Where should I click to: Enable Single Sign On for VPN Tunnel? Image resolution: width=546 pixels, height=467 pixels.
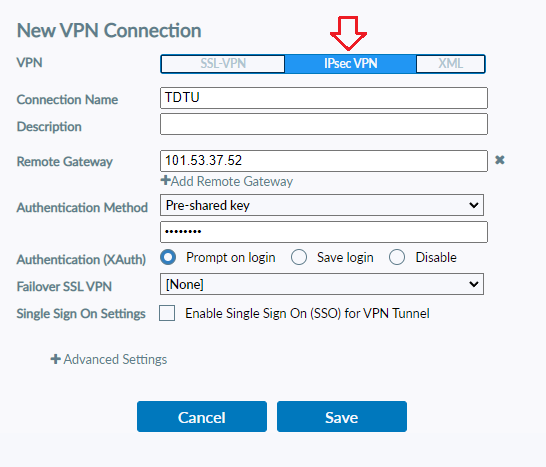pyautogui.click(x=167, y=313)
